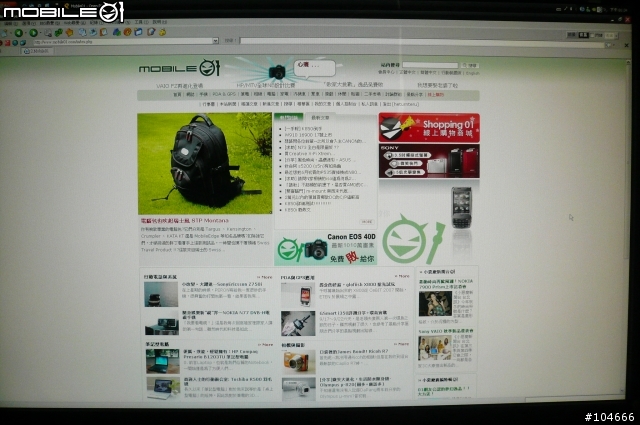
Task: Open the glofiish X800 article
Action: click(x=357, y=285)
